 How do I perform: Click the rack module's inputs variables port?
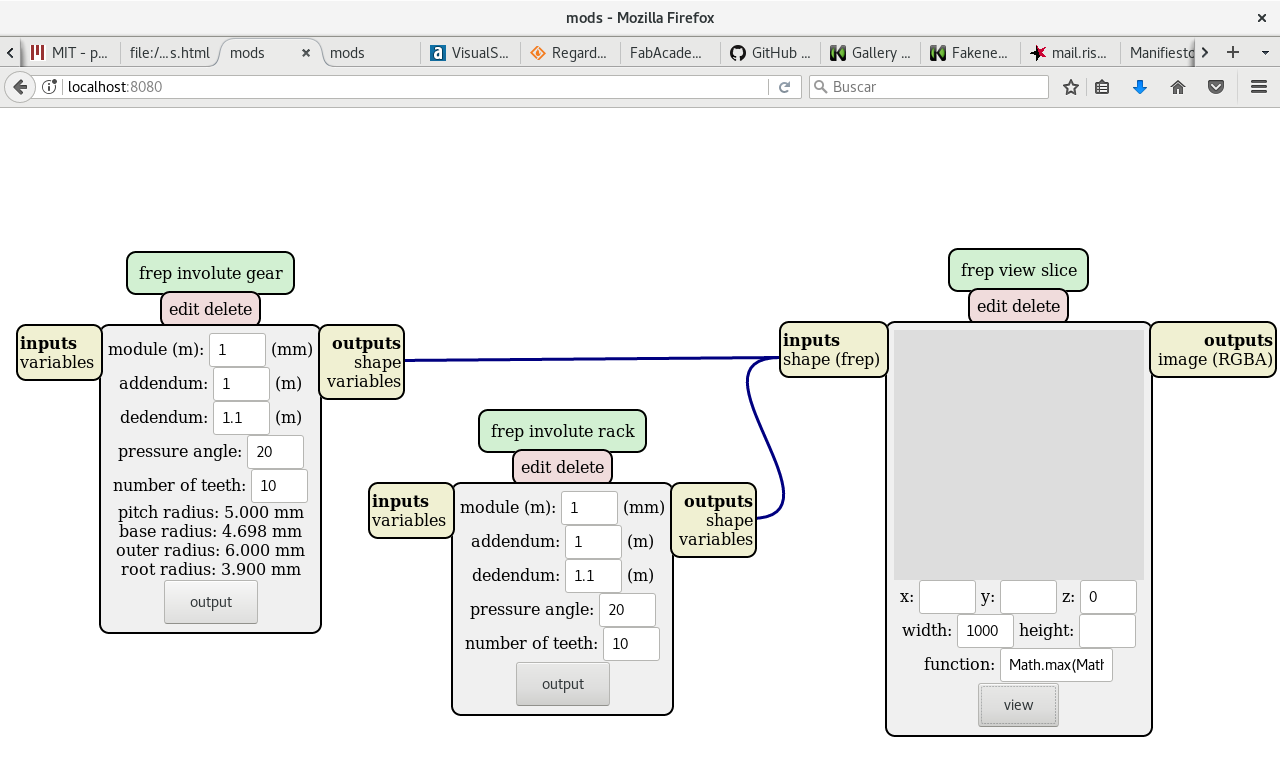[x=409, y=520]
